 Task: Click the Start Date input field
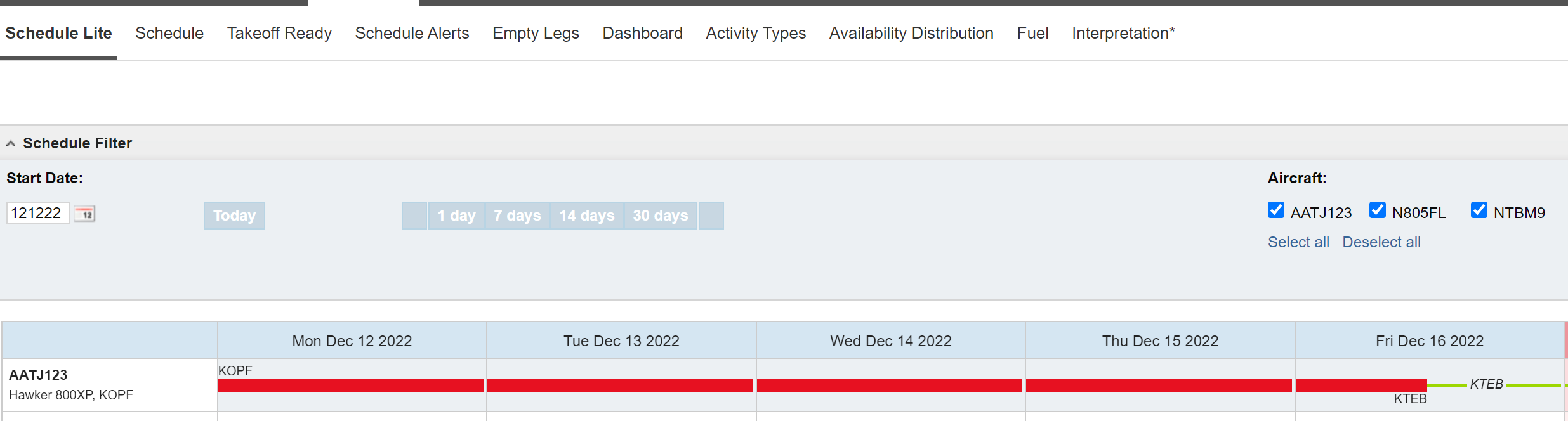point(37,213)
